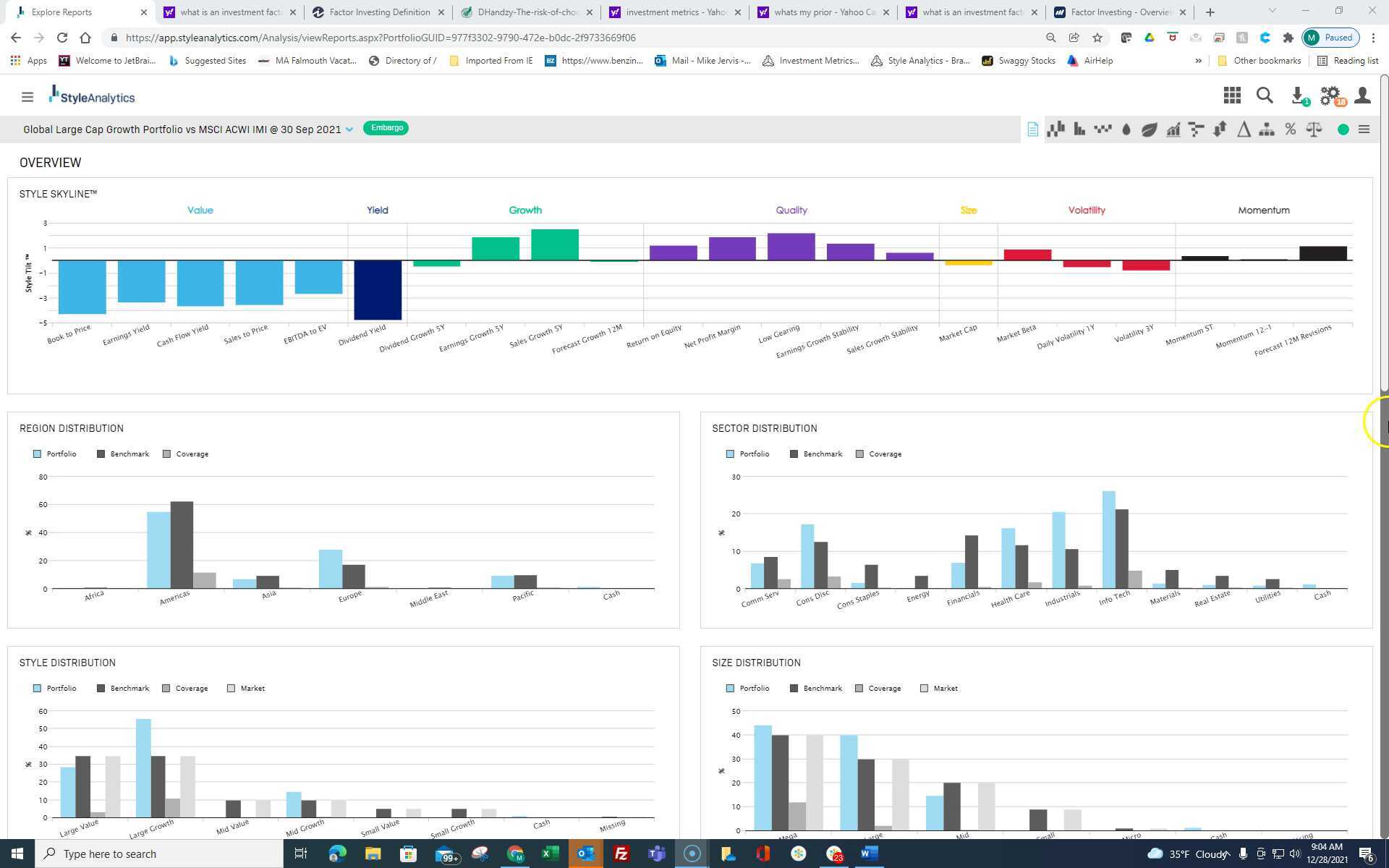This screenshot has height=868, width=1389.
Task: Open the apps grid icon
Action: coord(1232,95)
